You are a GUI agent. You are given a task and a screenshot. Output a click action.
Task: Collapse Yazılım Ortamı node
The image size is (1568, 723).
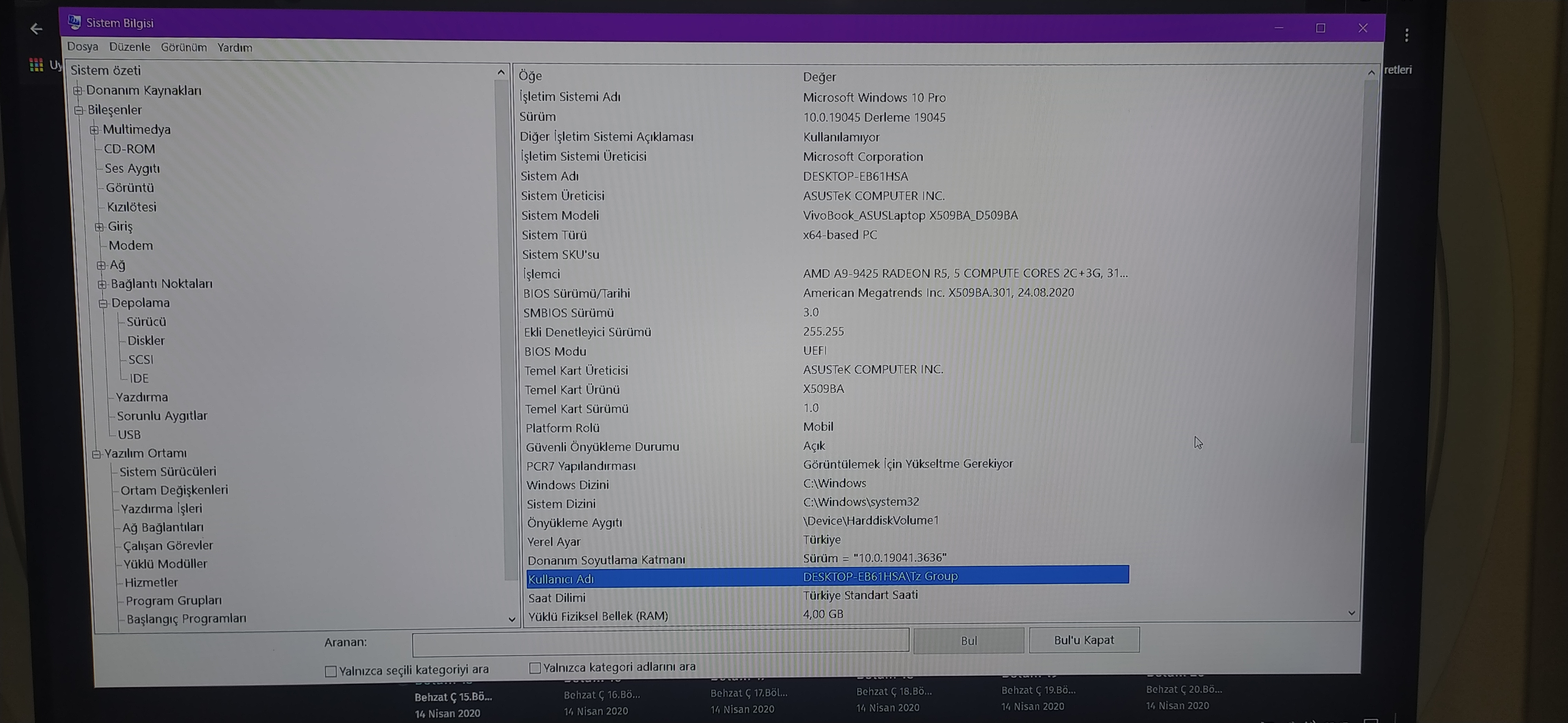coord(96,454)
